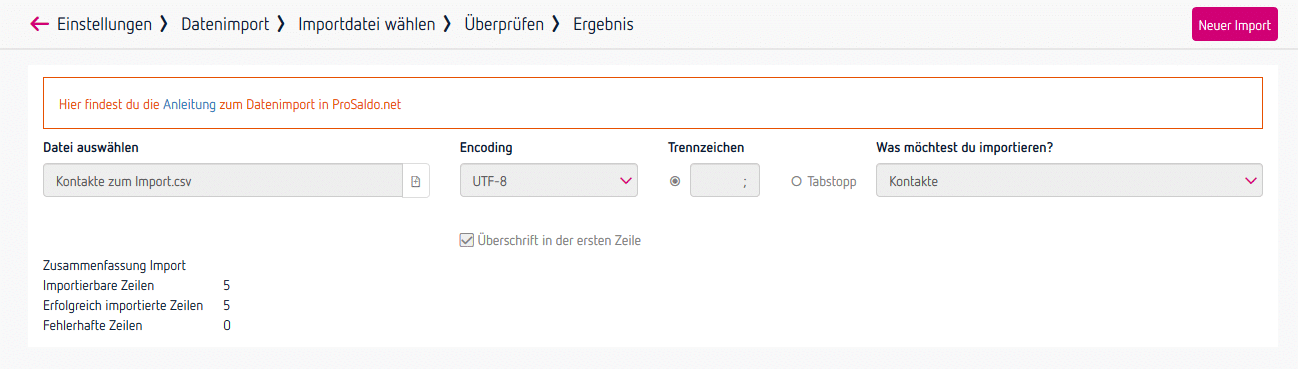Click chevron after Importdatei wählen breadcrumb
1298x369 pixels.
pos(447,24)
